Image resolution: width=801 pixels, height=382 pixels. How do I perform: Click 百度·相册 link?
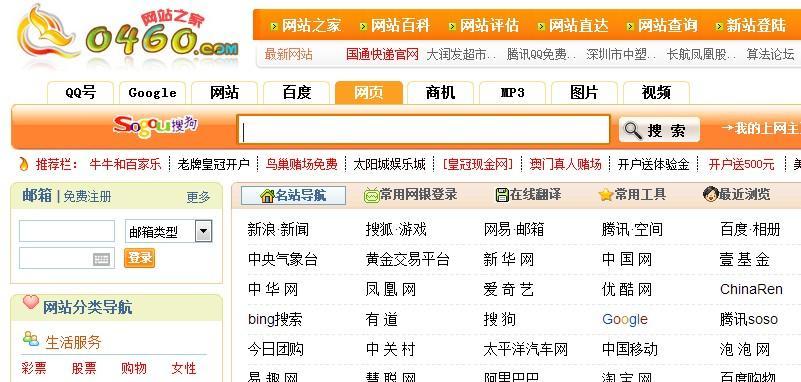click(x=750, y=229)
